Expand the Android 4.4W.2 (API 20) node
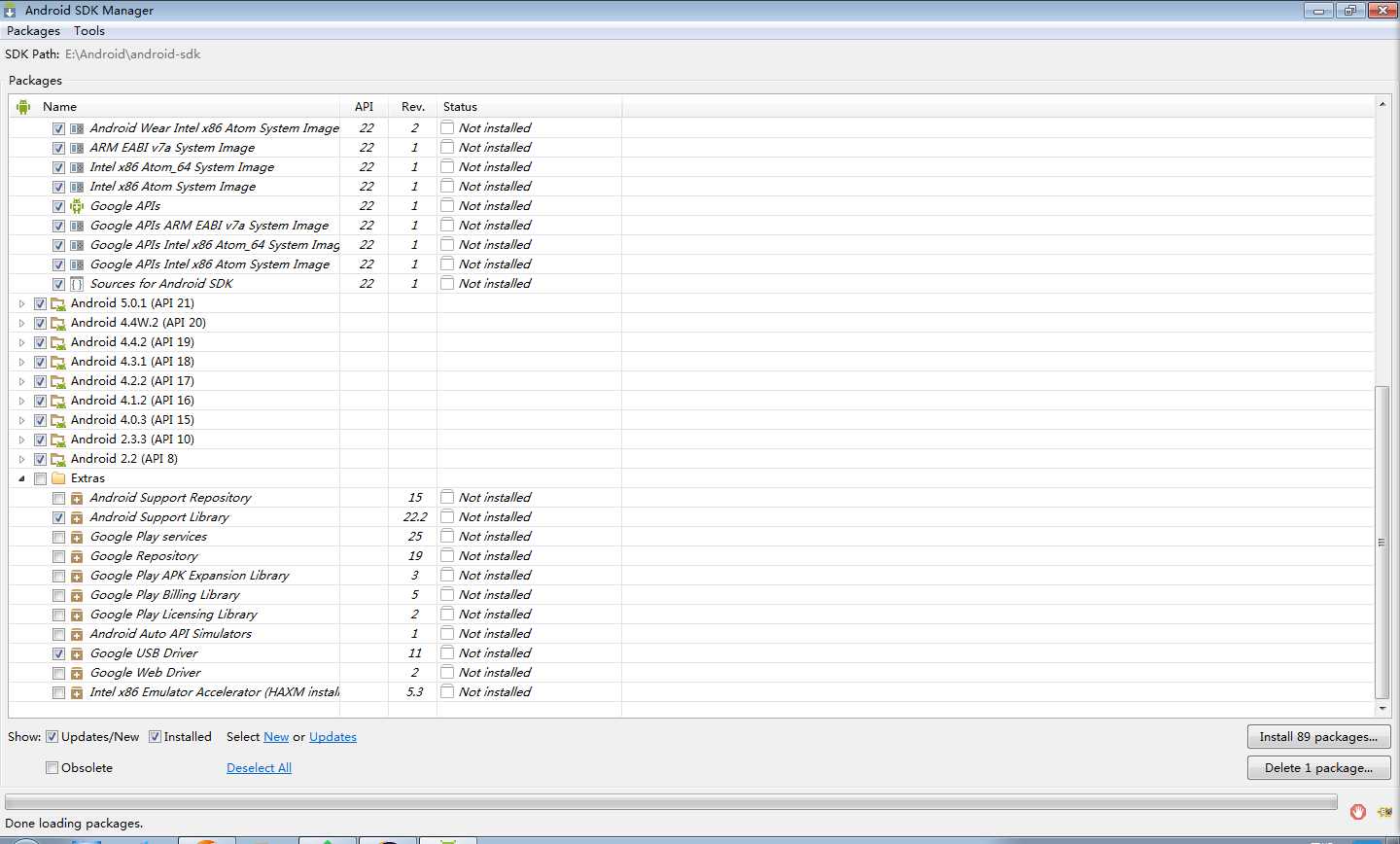 click(x=21, y=323)
